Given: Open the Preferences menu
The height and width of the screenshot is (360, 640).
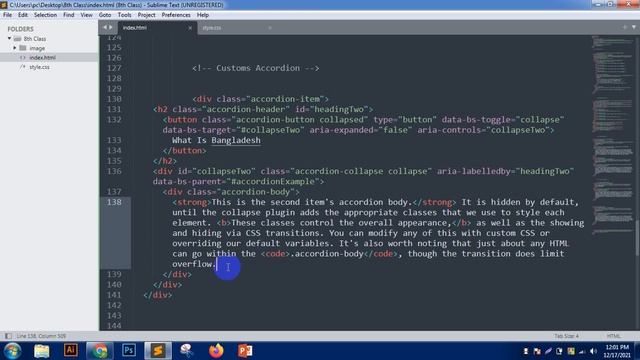Looking at the screenshot, I should pyautogui.click(x=176, y=15).
